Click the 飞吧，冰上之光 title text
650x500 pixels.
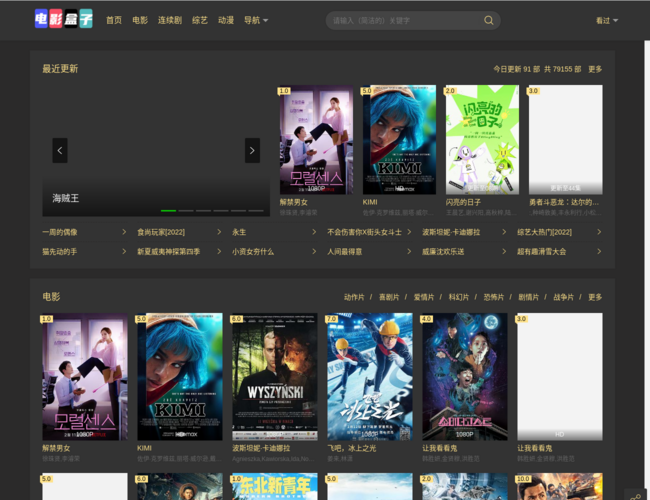[x=352, y=448]
